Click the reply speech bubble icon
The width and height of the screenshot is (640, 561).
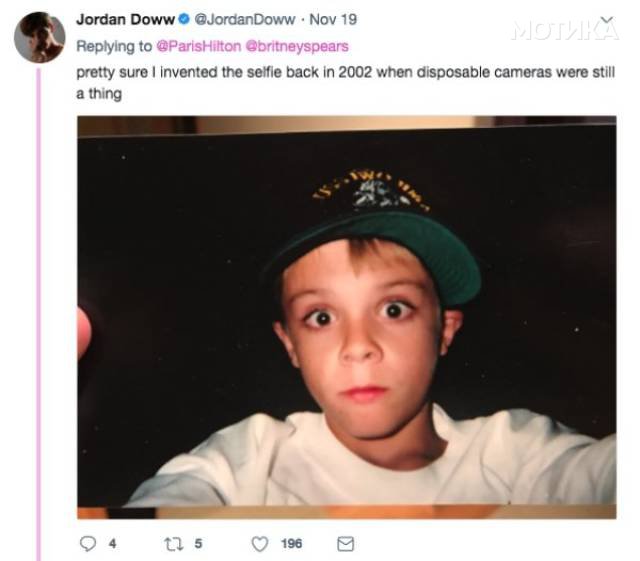[x=88, y=543]
